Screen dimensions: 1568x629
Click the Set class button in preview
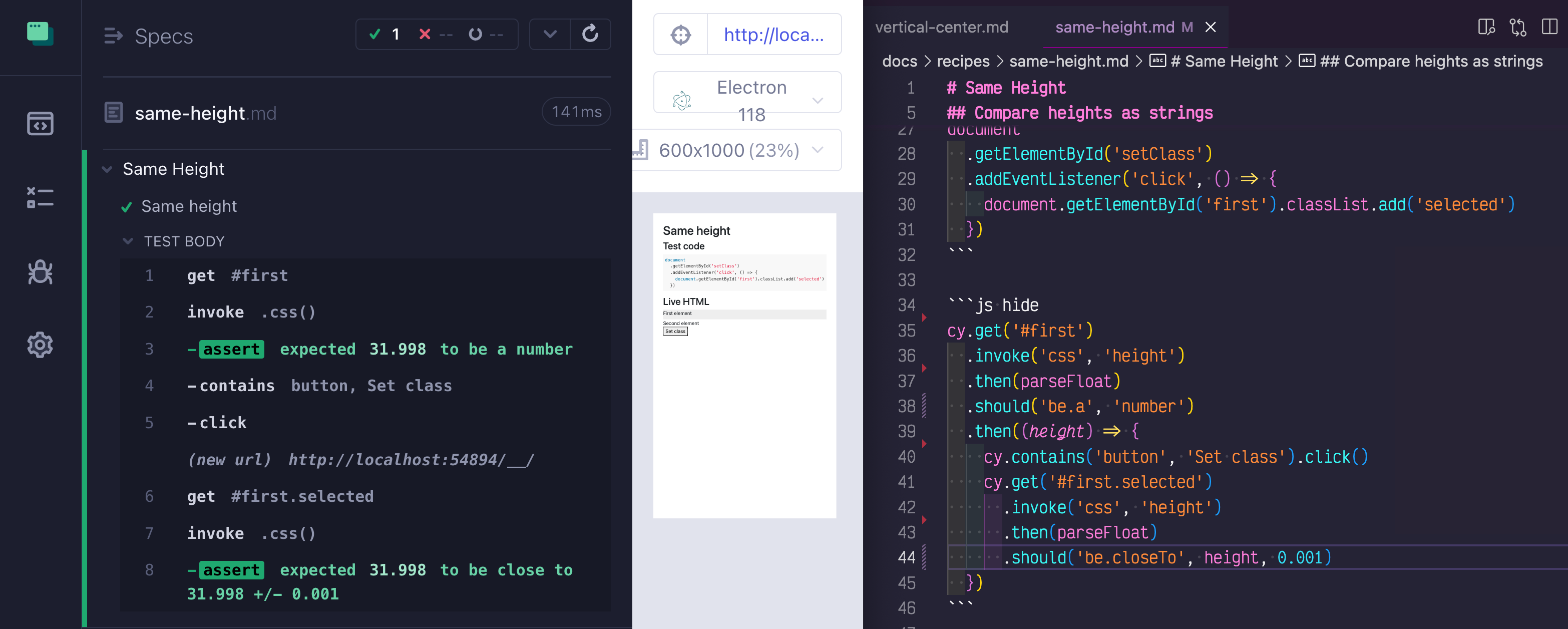(675, 332)
